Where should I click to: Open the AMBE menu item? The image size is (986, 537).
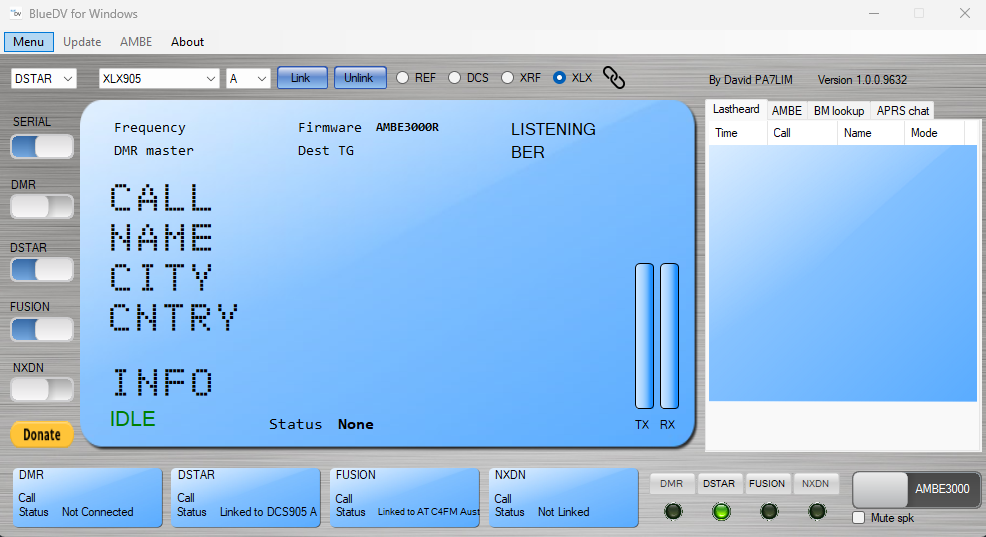click(136, 42)
